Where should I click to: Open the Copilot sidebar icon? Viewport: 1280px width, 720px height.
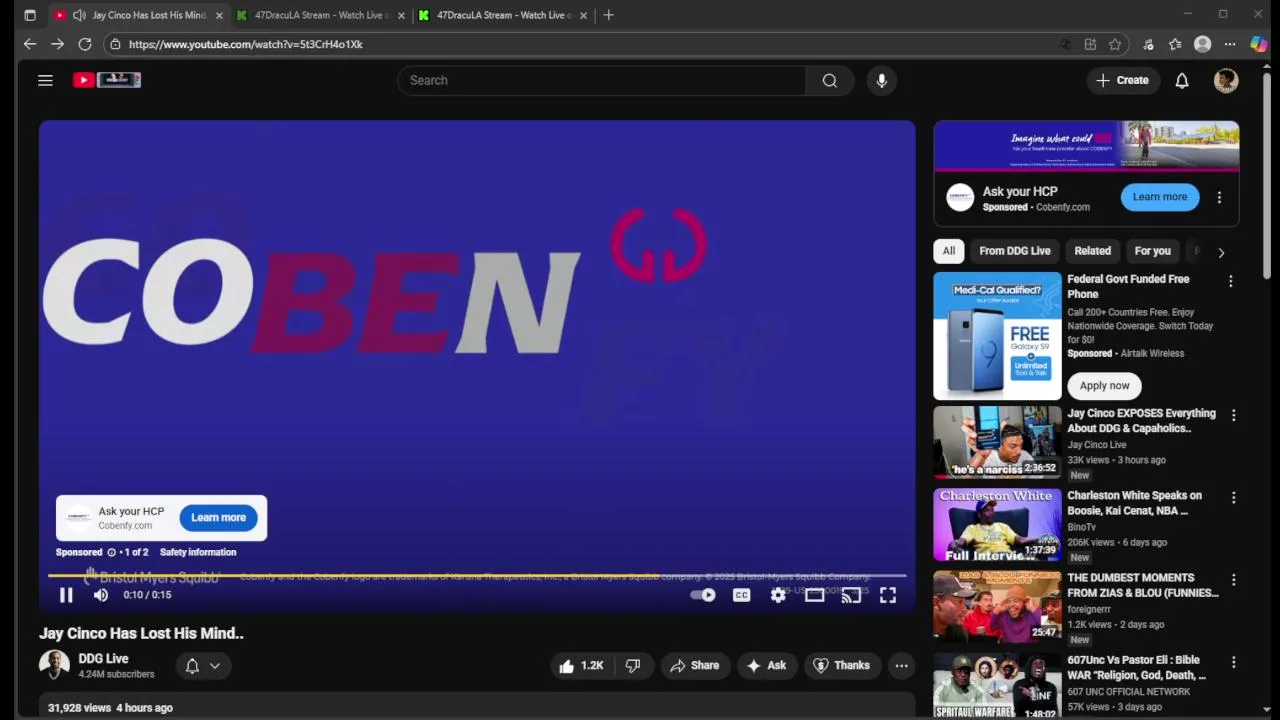[x=1258, y=44]
